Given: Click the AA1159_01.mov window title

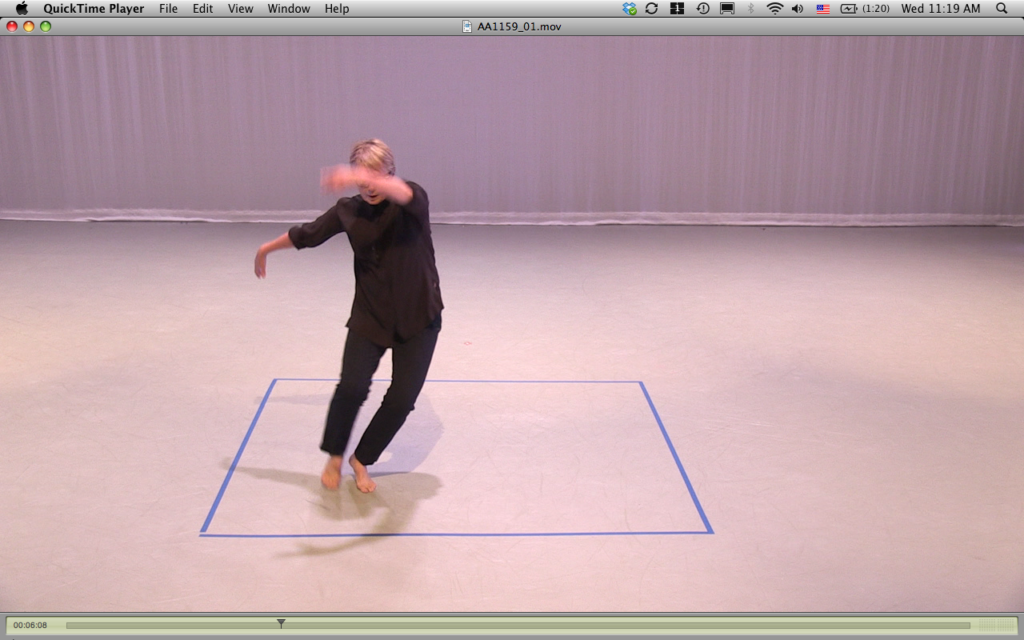Looking at the screenshot, I should click(519, 27).
